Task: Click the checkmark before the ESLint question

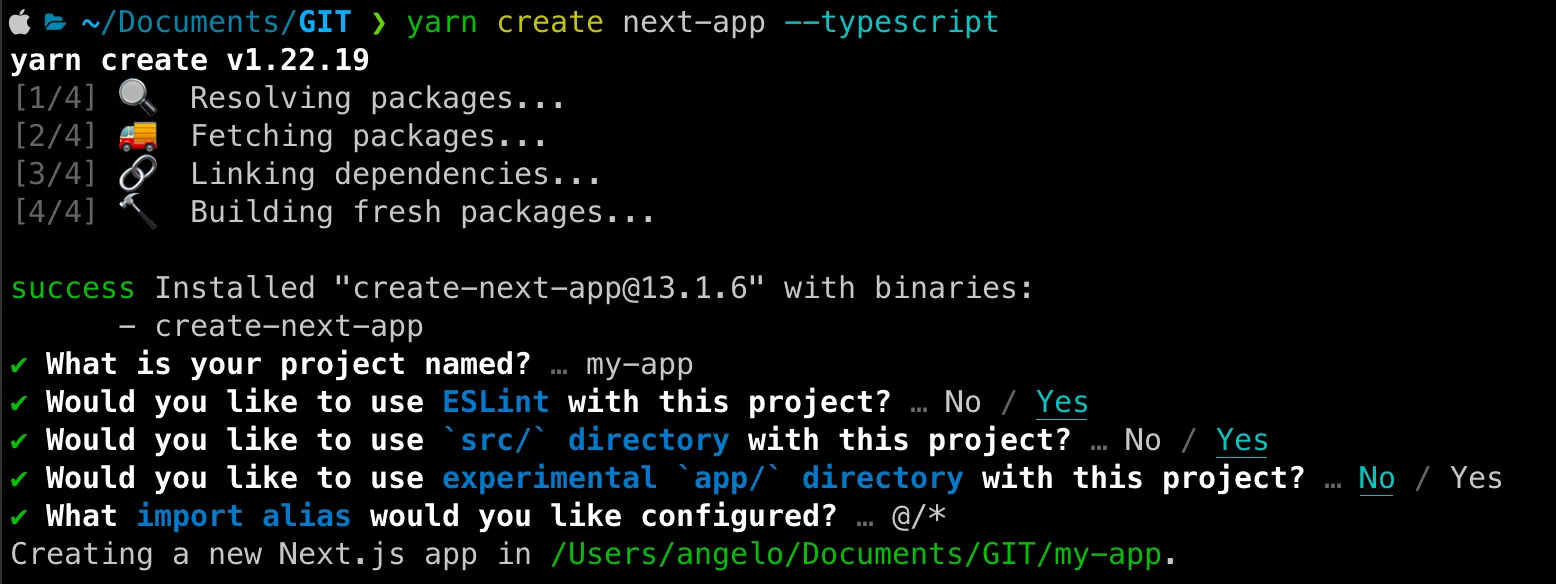Action: coord(19,402)
